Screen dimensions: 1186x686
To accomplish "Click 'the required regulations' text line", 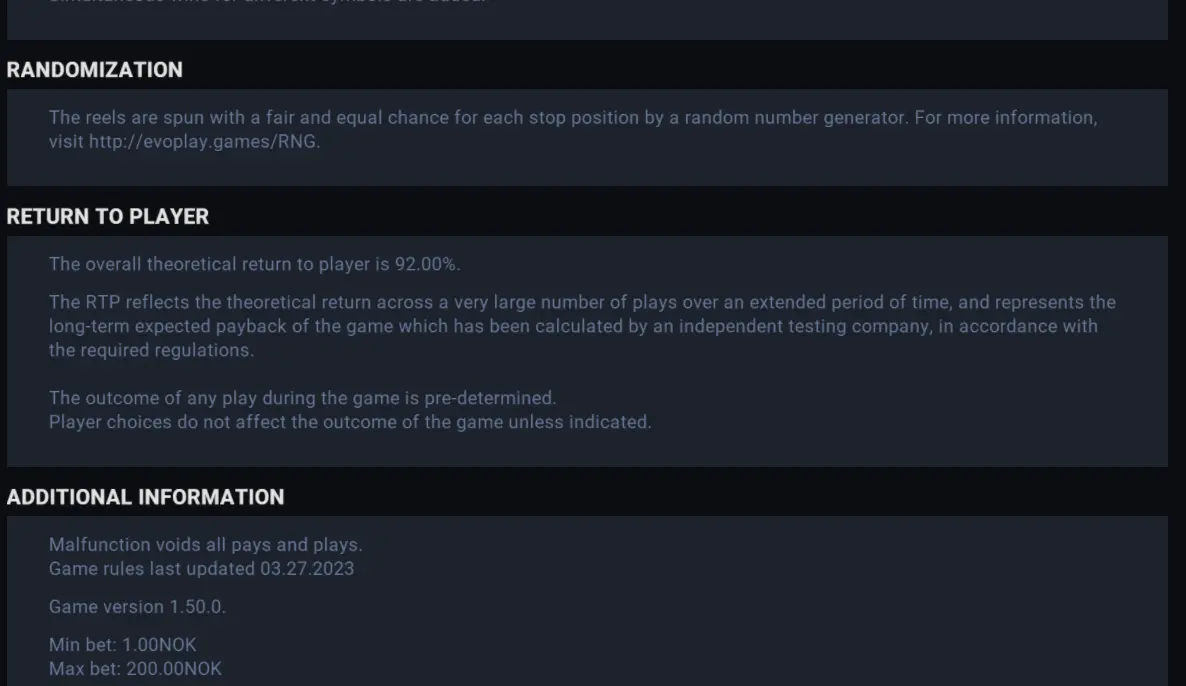I will (151, 350).
